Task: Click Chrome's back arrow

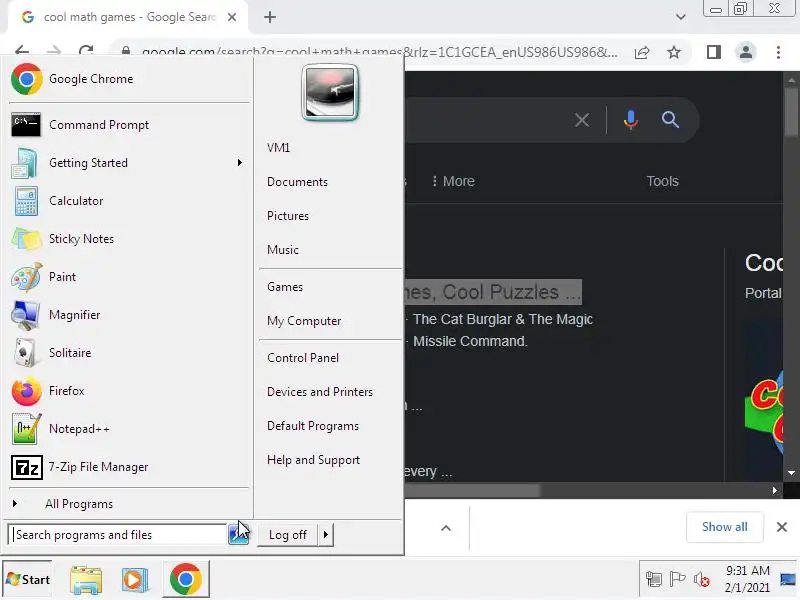Action: 22,51
